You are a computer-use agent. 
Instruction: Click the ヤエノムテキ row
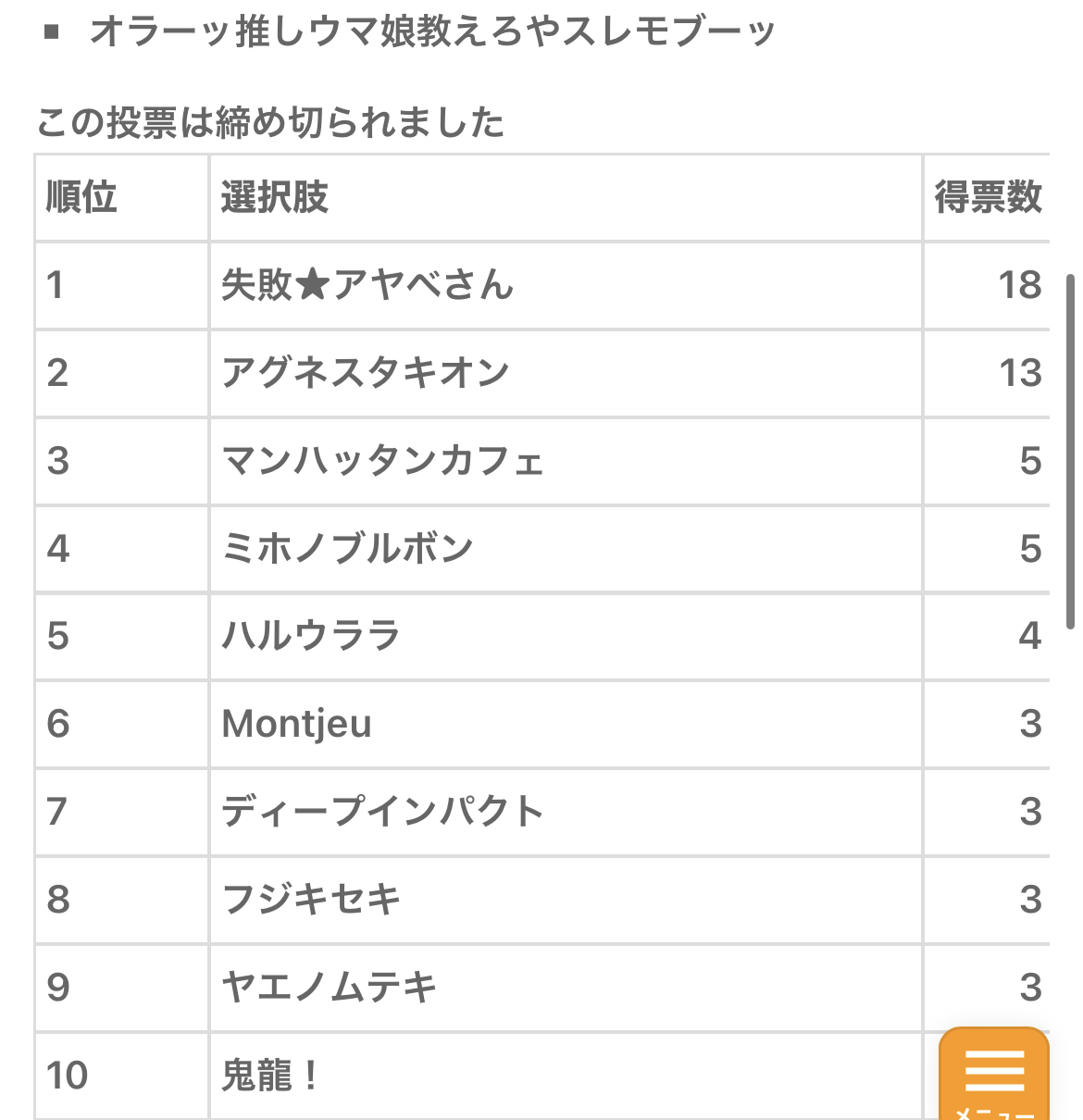(x=329, y=988)
